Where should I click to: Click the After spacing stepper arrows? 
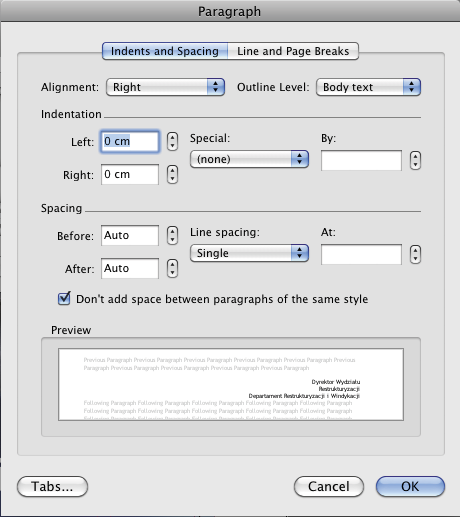[172, 268]
